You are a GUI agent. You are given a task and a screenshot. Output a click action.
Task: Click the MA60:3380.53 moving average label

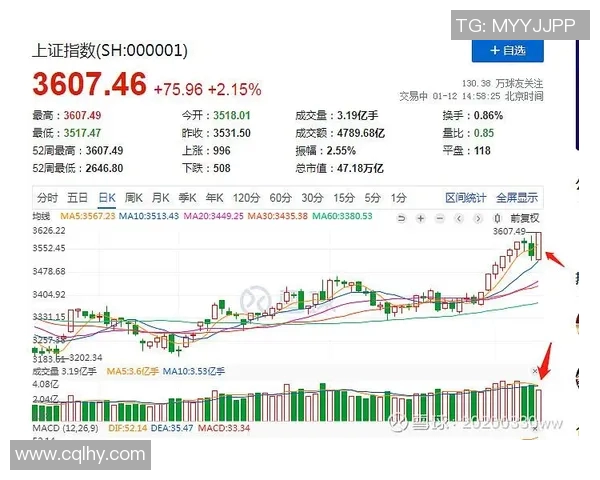pyautogui.click(x=342, y=216)
